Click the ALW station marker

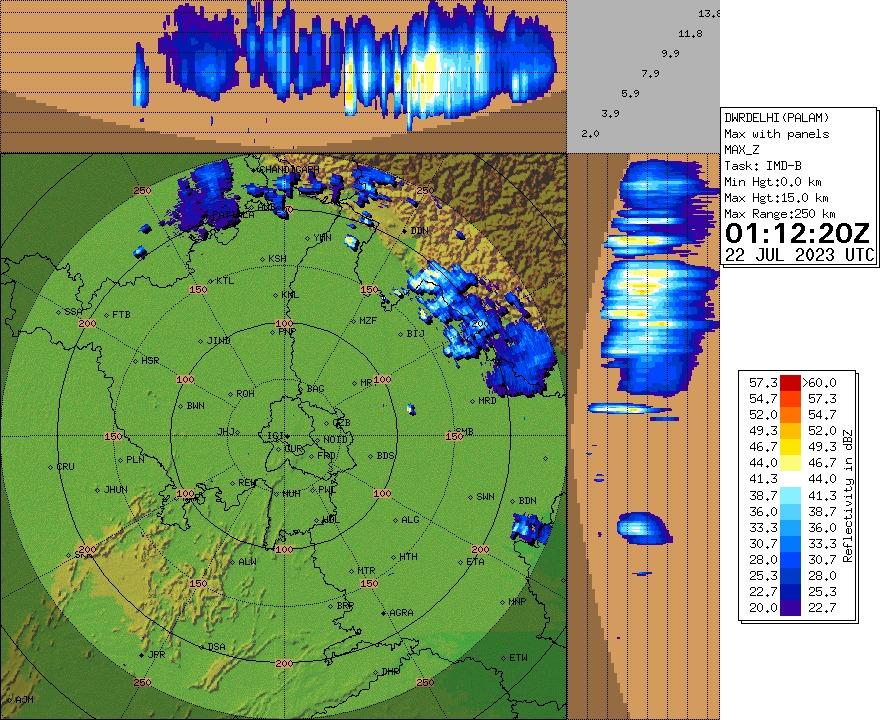click(233, 562)
